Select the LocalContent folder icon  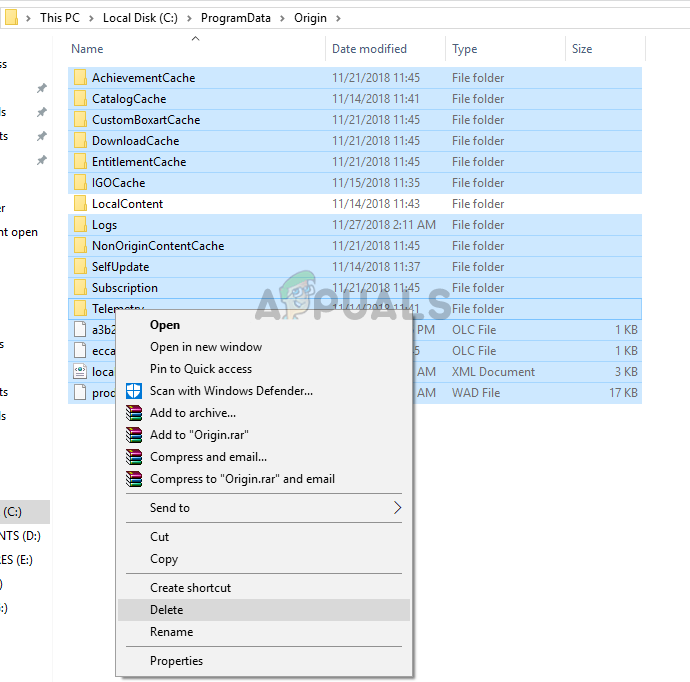click(x=80, y=204)
